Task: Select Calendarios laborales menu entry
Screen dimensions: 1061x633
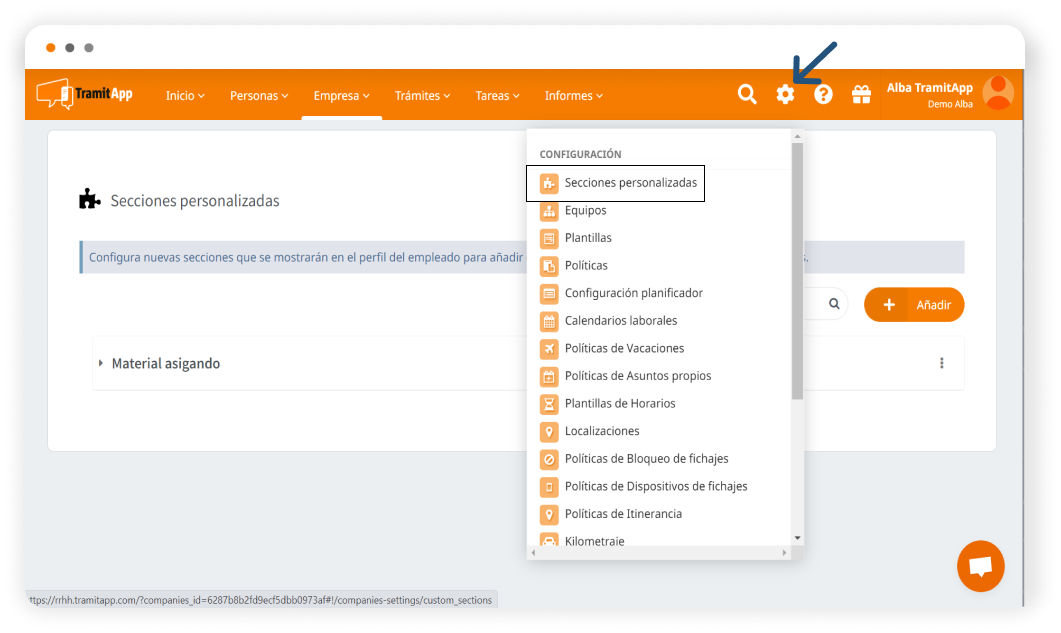Action: click(620, 321)
